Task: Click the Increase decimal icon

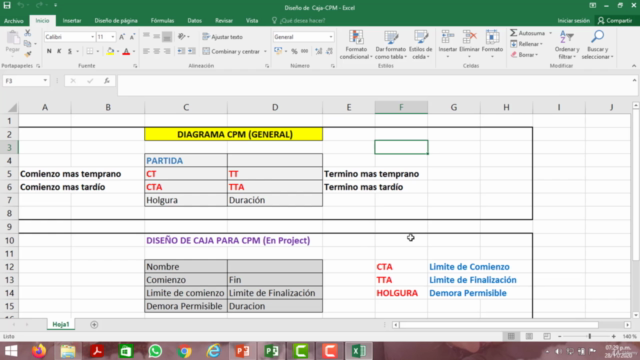Action: 319,51
